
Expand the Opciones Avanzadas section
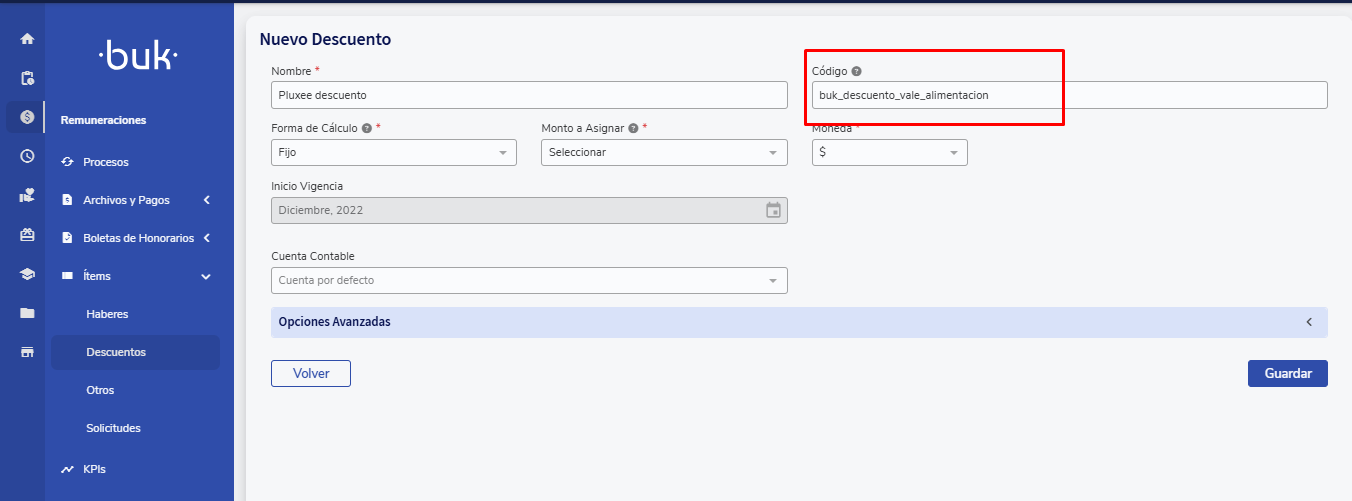pos(798,322)
